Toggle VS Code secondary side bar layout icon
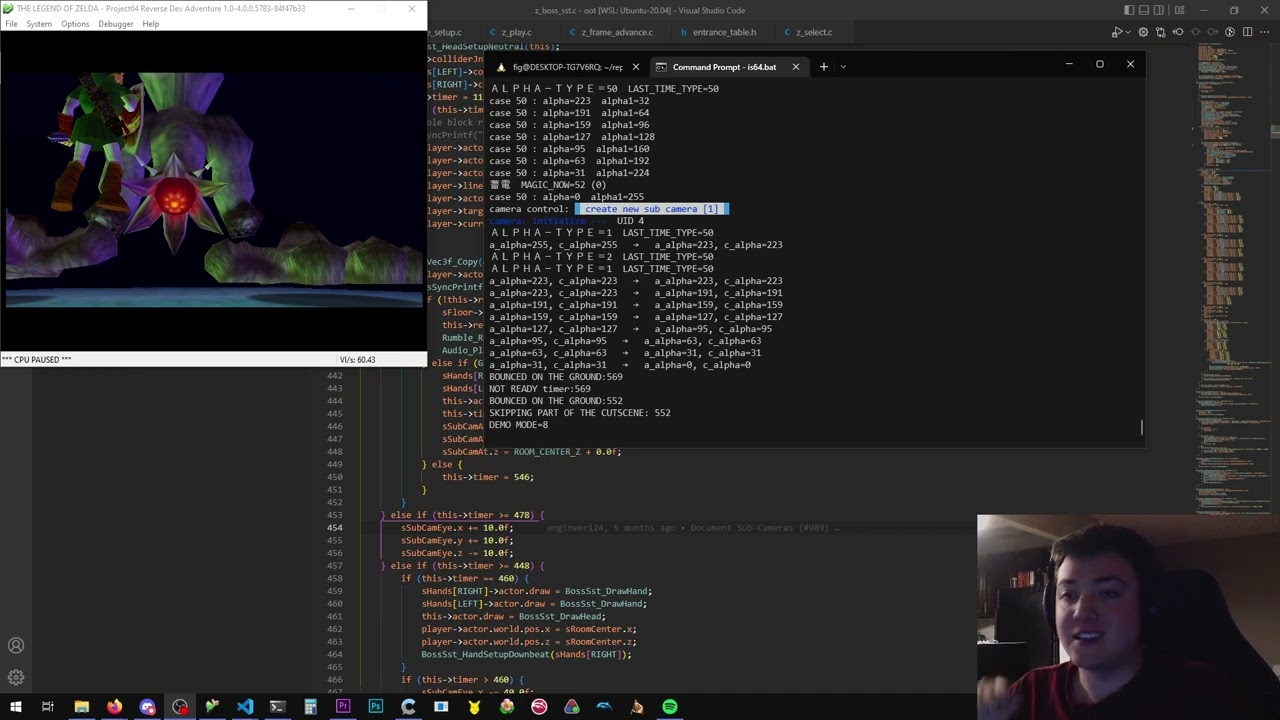Image resolution: width=1280 pixels, height=720 pixels. (x=1161, y=10)
